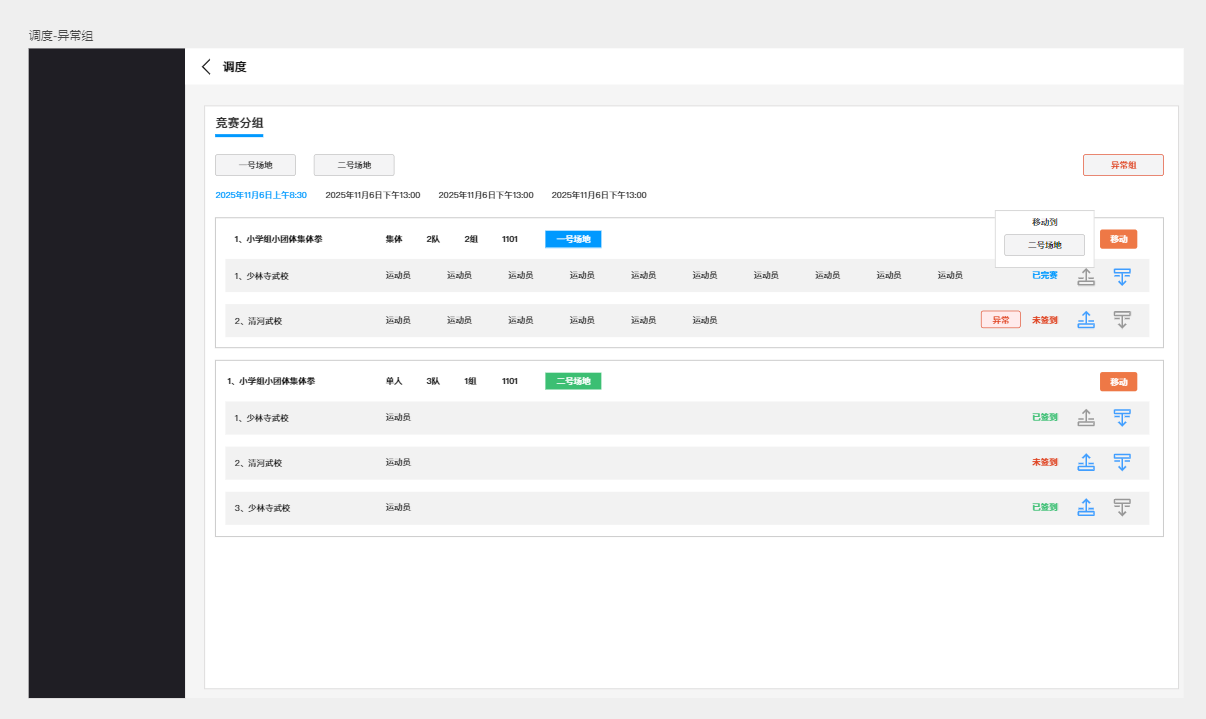Filter by 二号场地 venue button below 竞赛分组

click(x=354, y=165)
